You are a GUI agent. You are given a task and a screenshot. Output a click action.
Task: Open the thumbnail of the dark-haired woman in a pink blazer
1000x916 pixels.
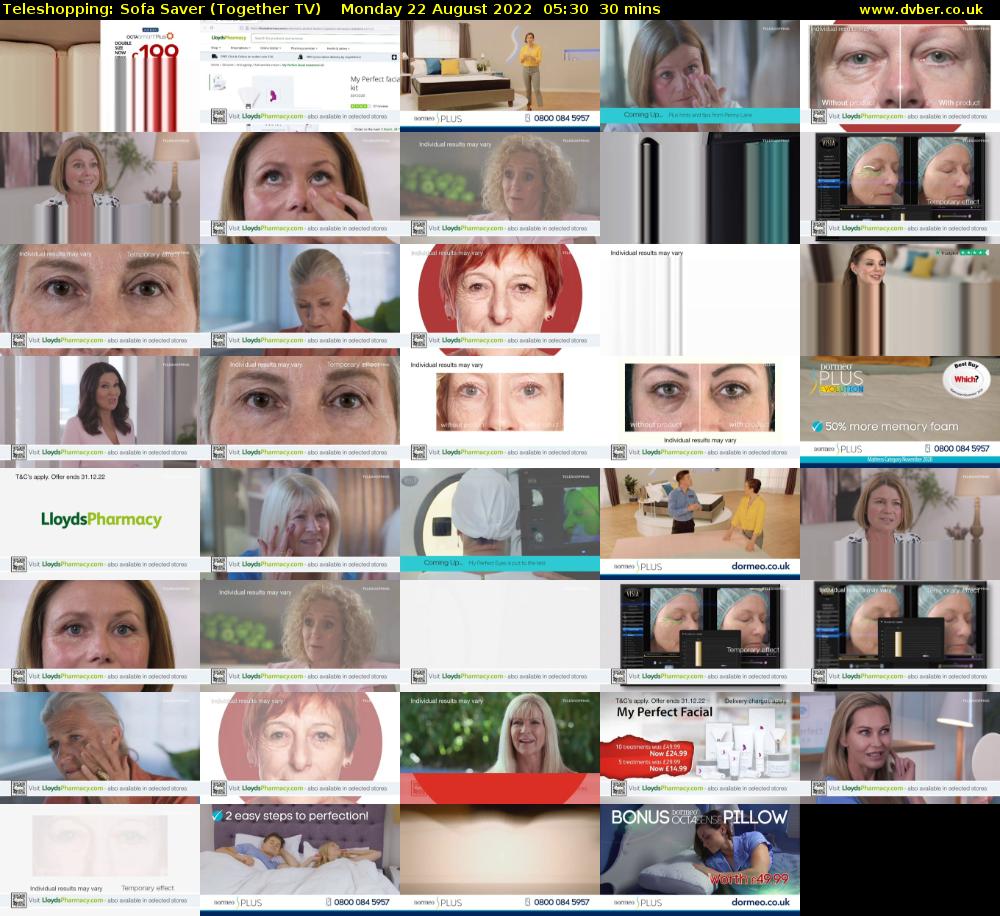point(99,411)
